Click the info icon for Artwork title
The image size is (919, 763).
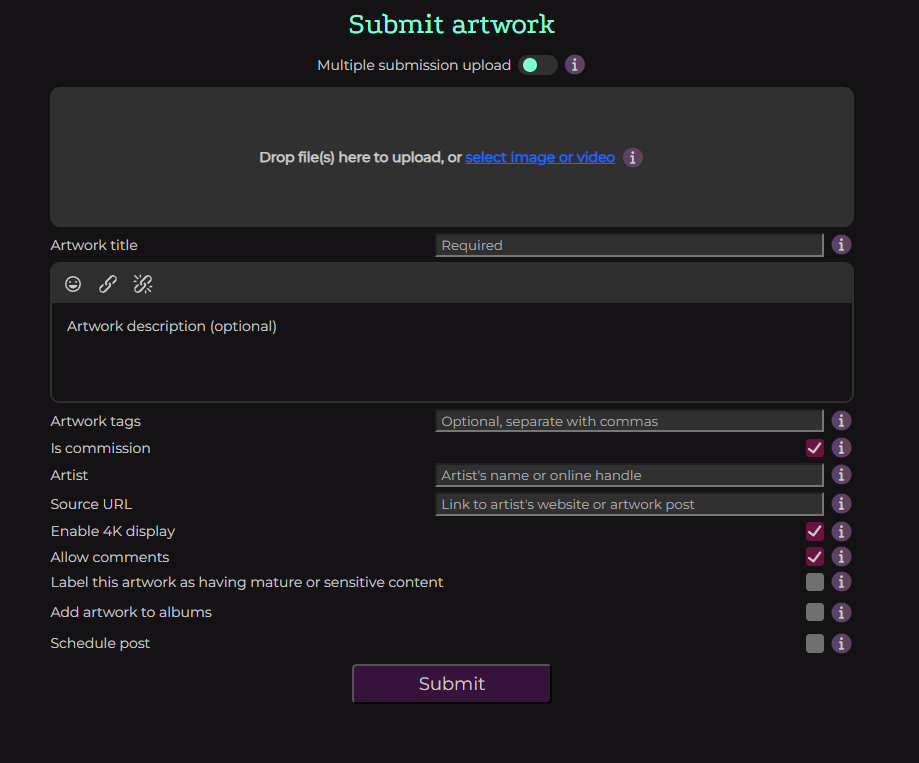[842, 245]
